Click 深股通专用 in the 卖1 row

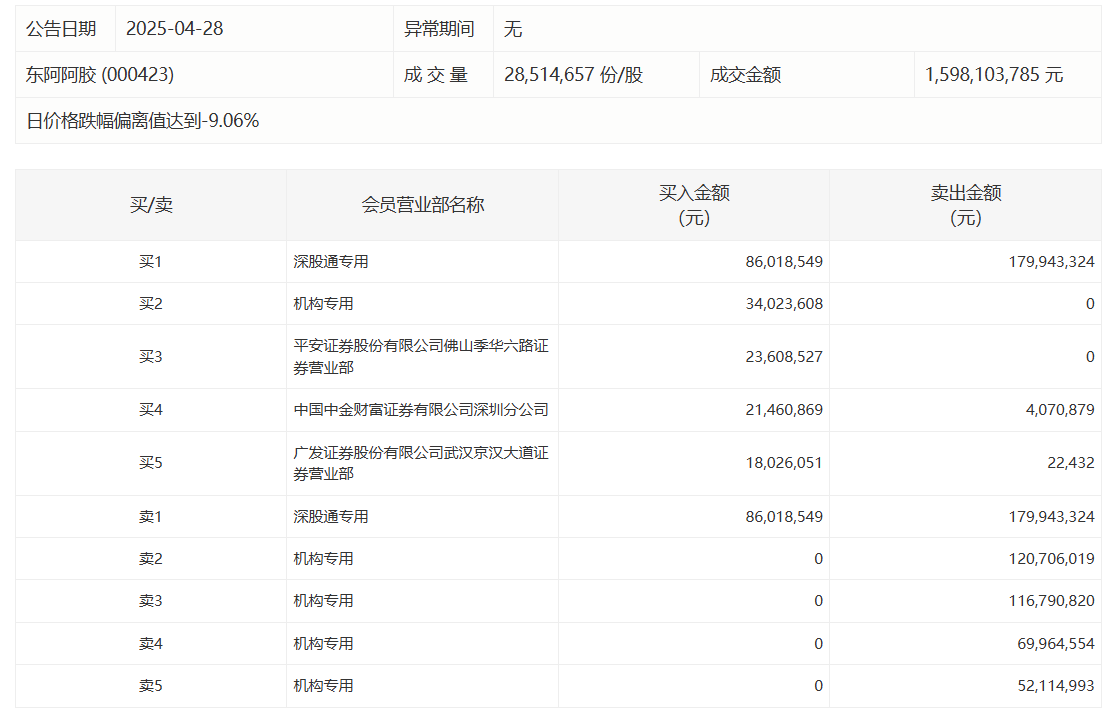tap(331, 517)
